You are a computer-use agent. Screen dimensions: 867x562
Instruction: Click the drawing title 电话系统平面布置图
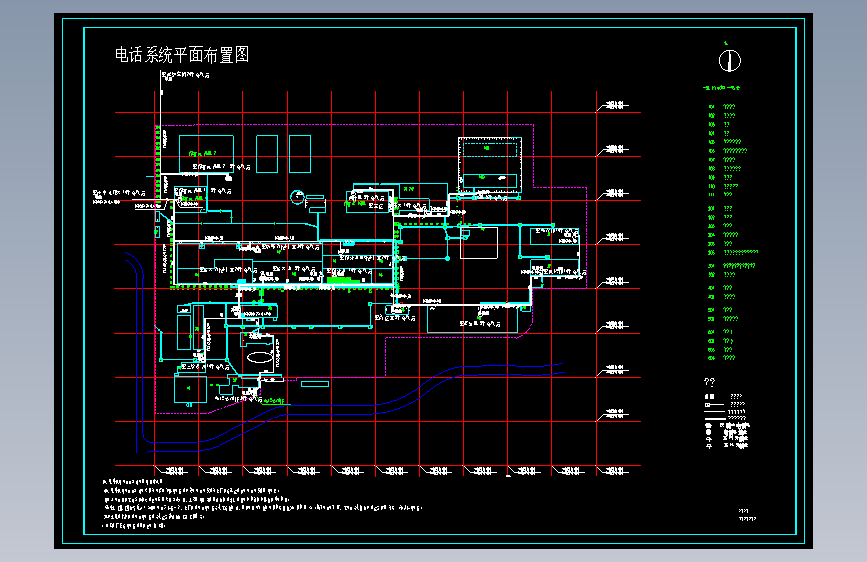point(182,55)
